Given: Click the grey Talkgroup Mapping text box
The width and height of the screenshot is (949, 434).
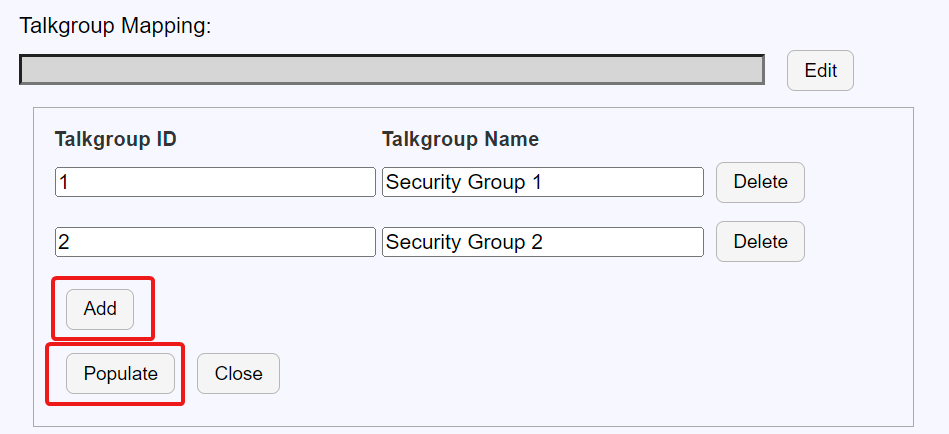Looking at the screenshot, I should pos(391,70).
